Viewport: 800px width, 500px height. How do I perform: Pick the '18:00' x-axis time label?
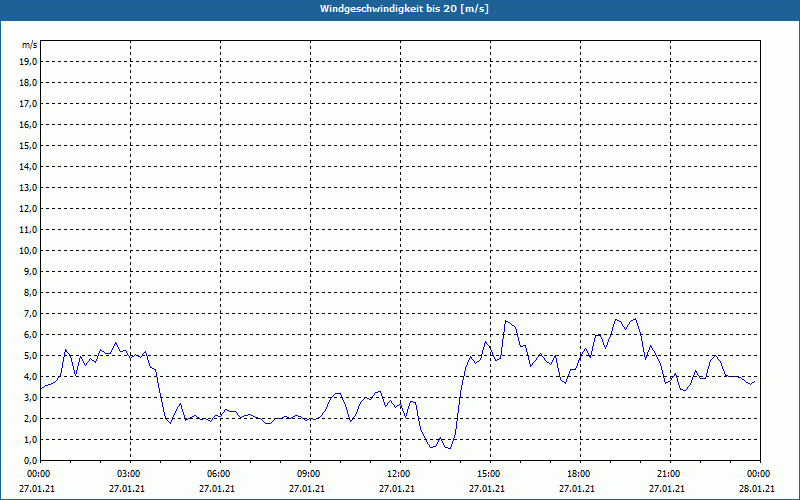click(x=578, y=474)
